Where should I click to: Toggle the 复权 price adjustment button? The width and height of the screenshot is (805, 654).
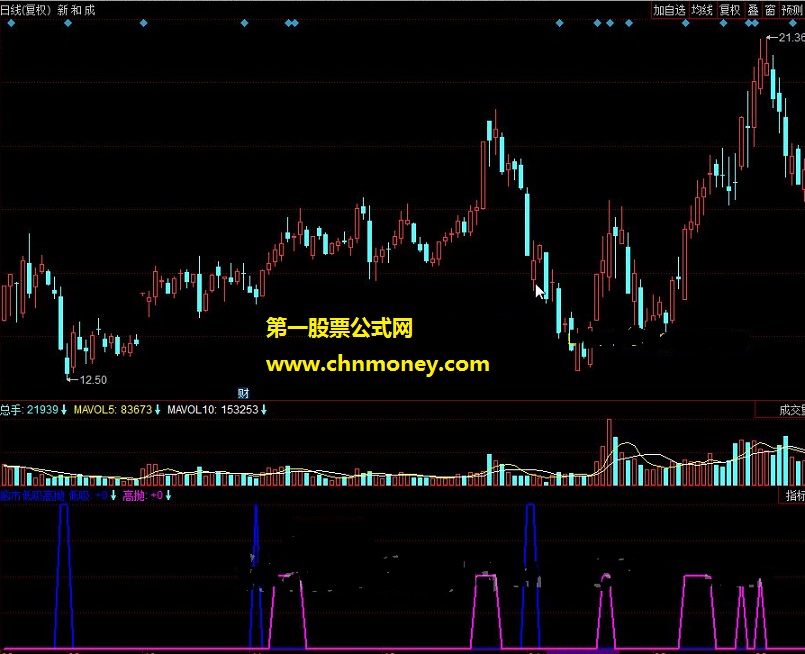[730, 10]
